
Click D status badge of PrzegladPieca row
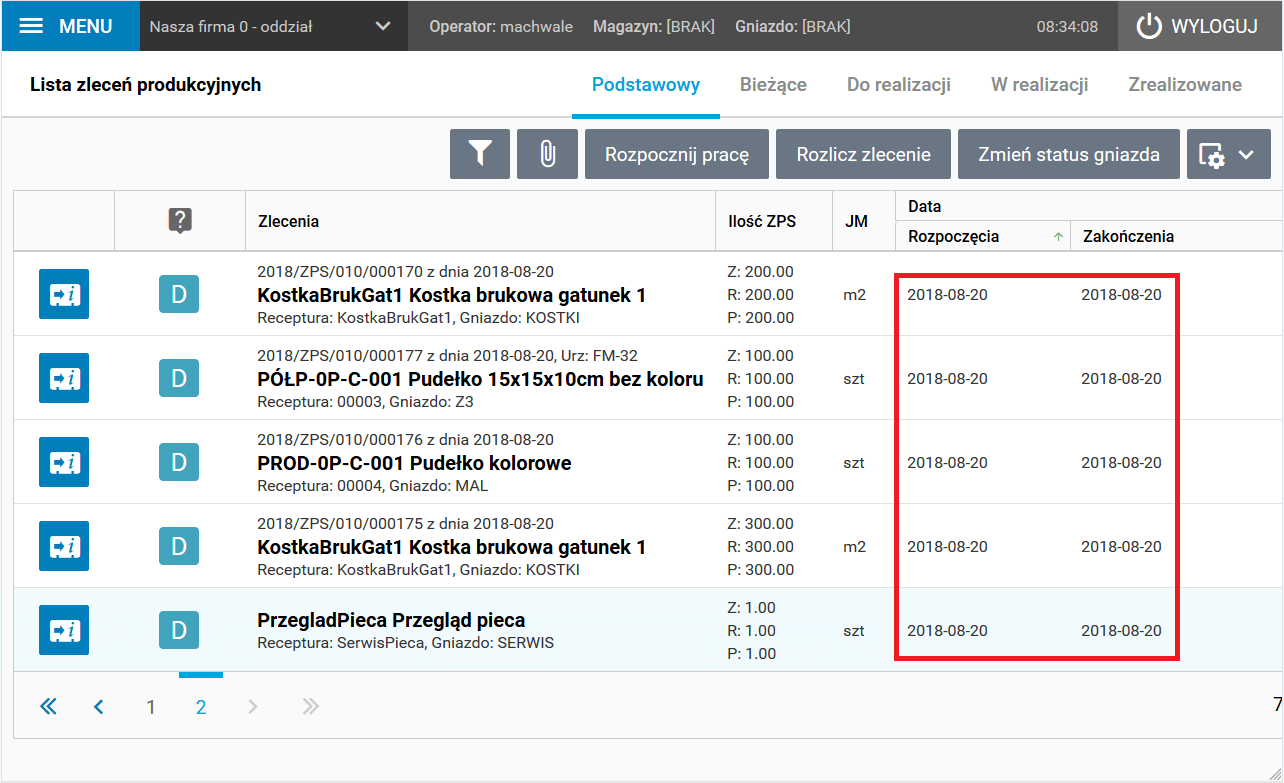(179, 630)
